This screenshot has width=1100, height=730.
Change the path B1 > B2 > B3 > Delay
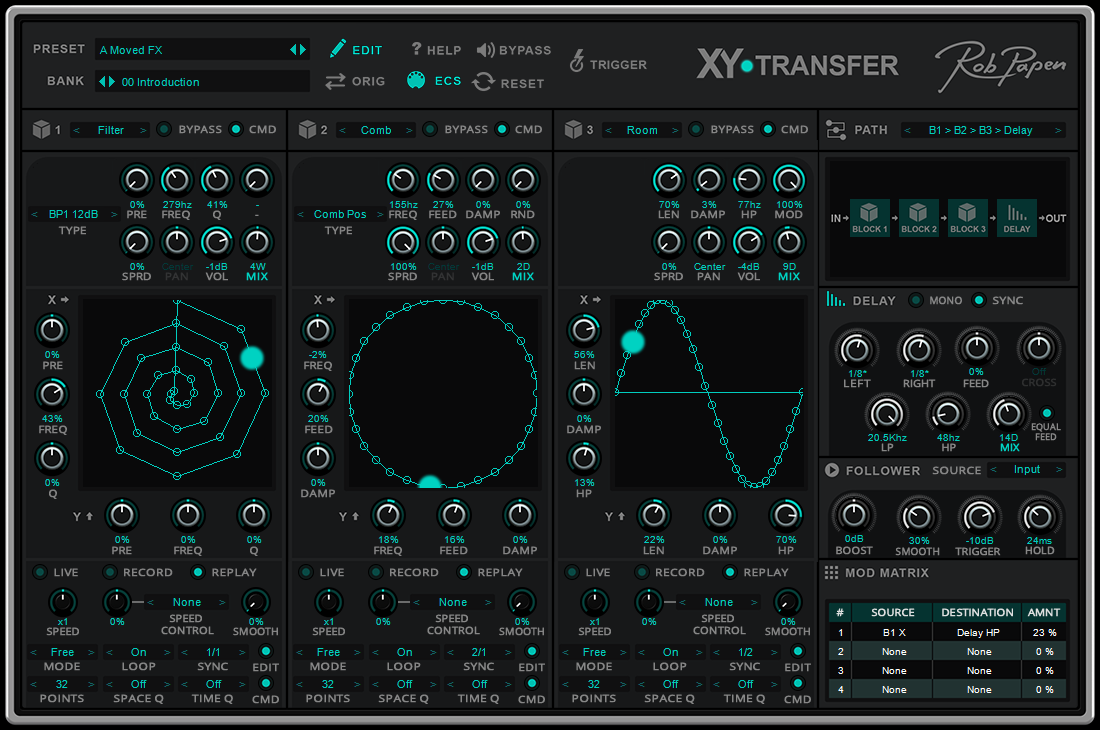coord(981,130)
